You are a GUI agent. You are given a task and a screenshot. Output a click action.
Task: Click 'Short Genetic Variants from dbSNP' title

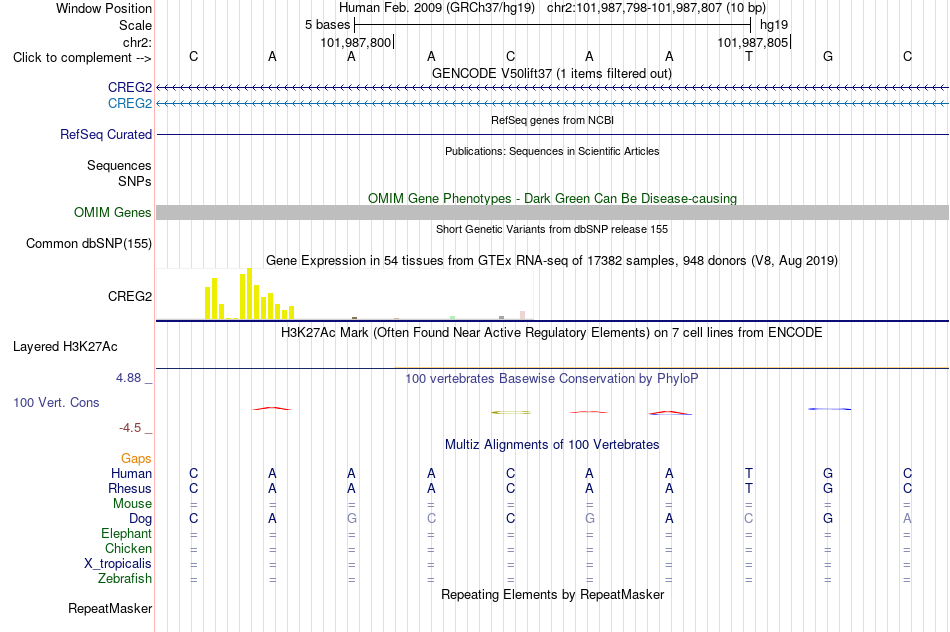point(552,229)
